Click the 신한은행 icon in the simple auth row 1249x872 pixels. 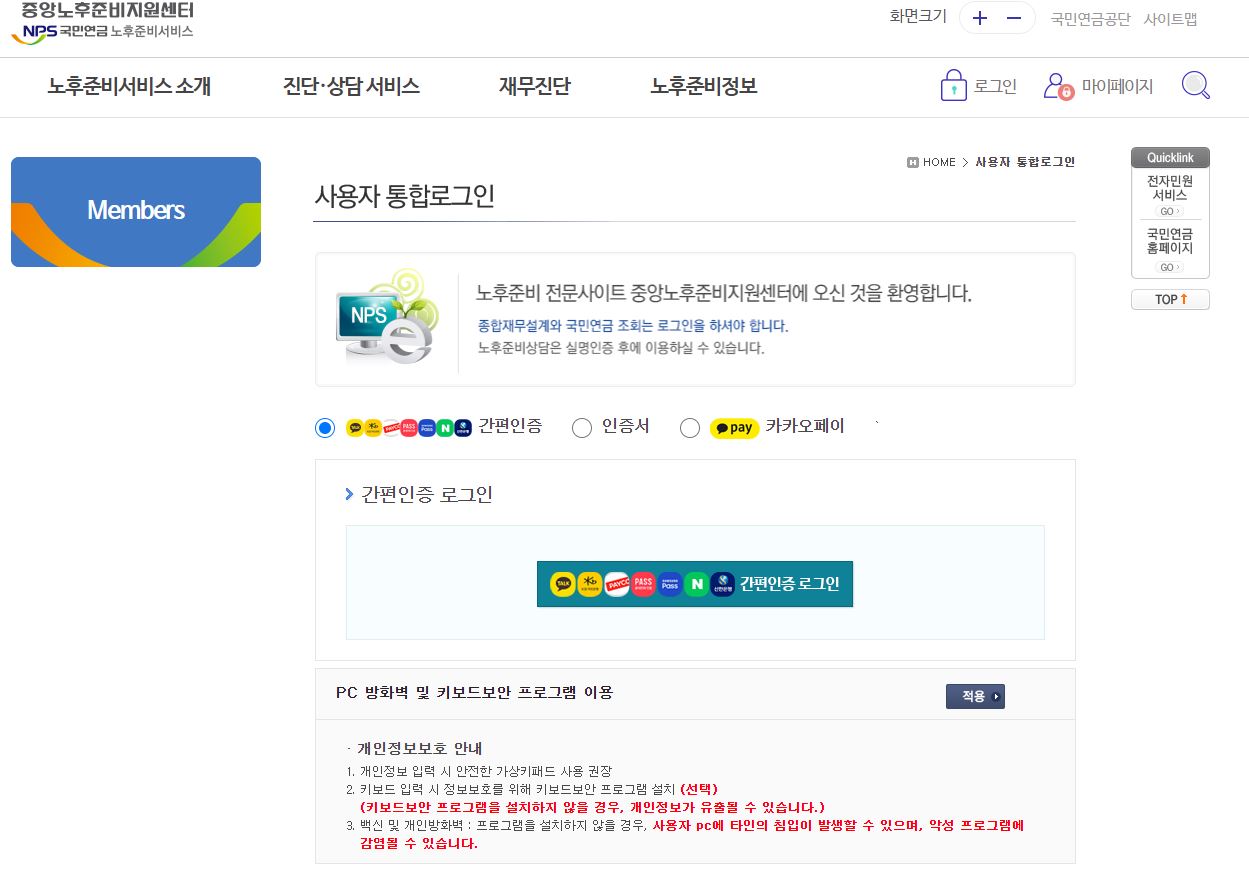[463, 427]
